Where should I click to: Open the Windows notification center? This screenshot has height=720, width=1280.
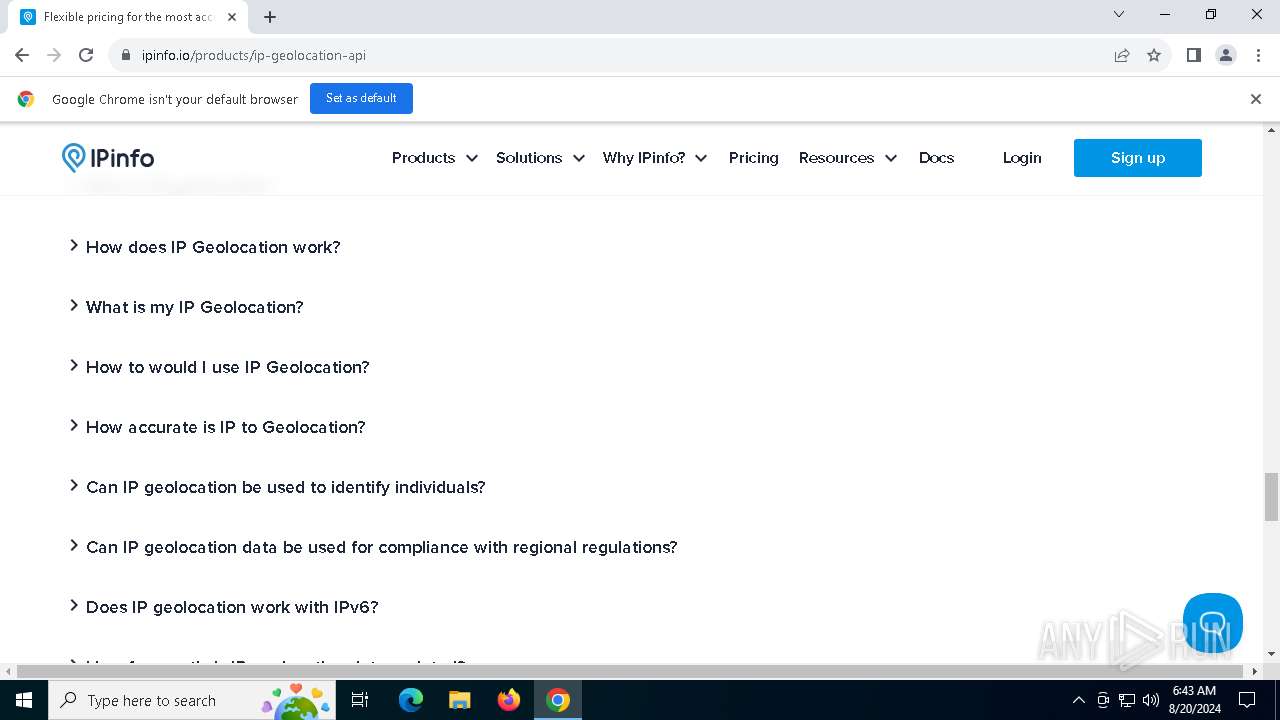click(x=1247, y=700)
